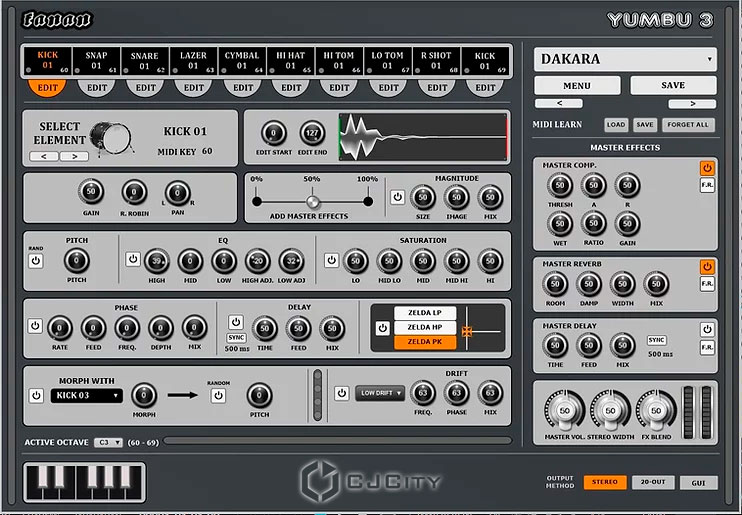The height and width of the screenshot is (515, 742).
Task: Click the Phase DEPTH knob
Action: (160, 328)
